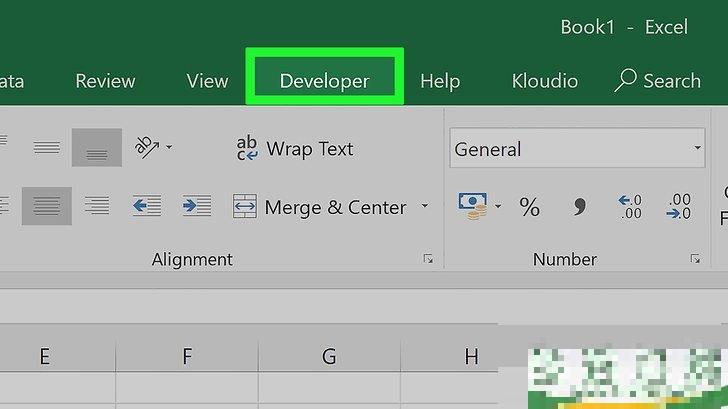Click the Increase Decimal icon
This screenshot has width=728, height=409.
tap(631, 207)
